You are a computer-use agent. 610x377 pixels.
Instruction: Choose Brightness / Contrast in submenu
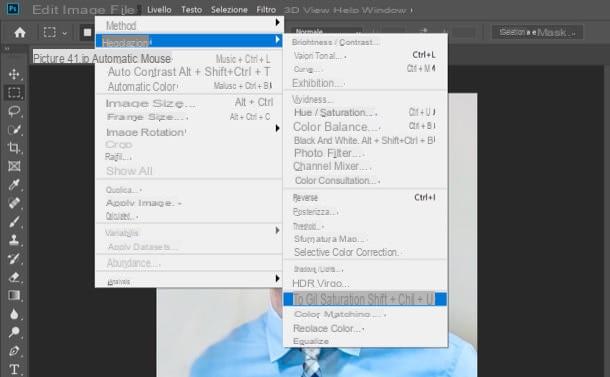click(365, 42)
